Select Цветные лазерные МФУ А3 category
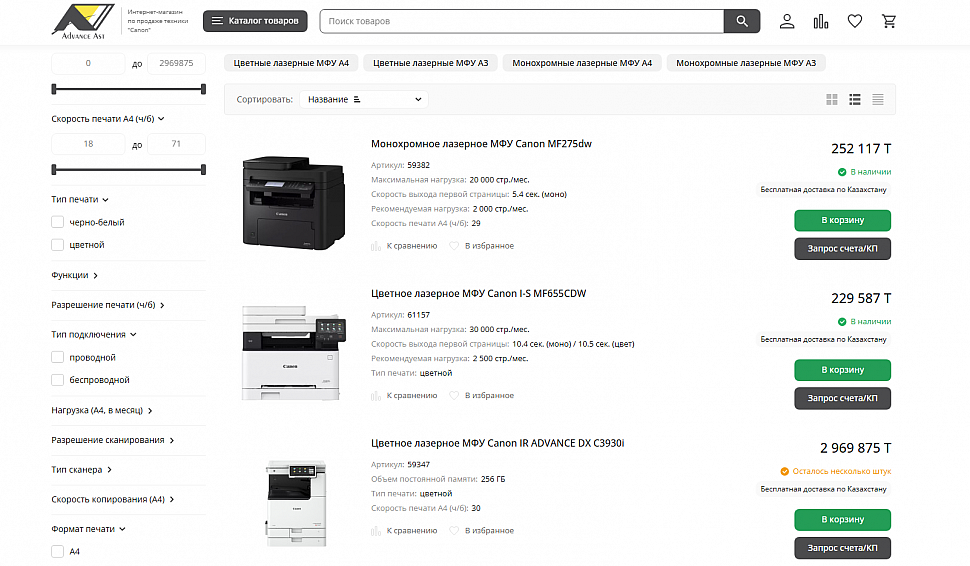The height and width of the screenshot is (566, 970). pyautogui.click(x=431, y=63)
